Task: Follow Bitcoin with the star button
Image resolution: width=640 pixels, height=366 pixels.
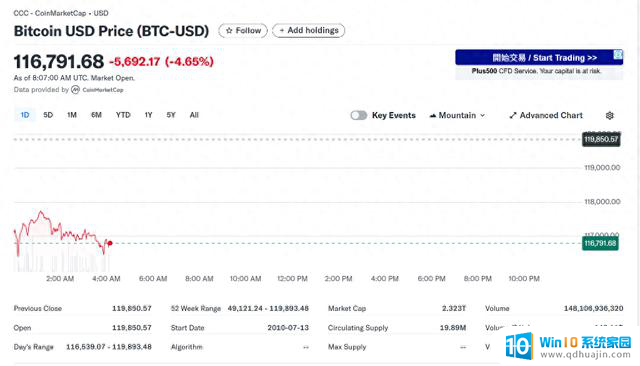Action: [x=243, y=31]
